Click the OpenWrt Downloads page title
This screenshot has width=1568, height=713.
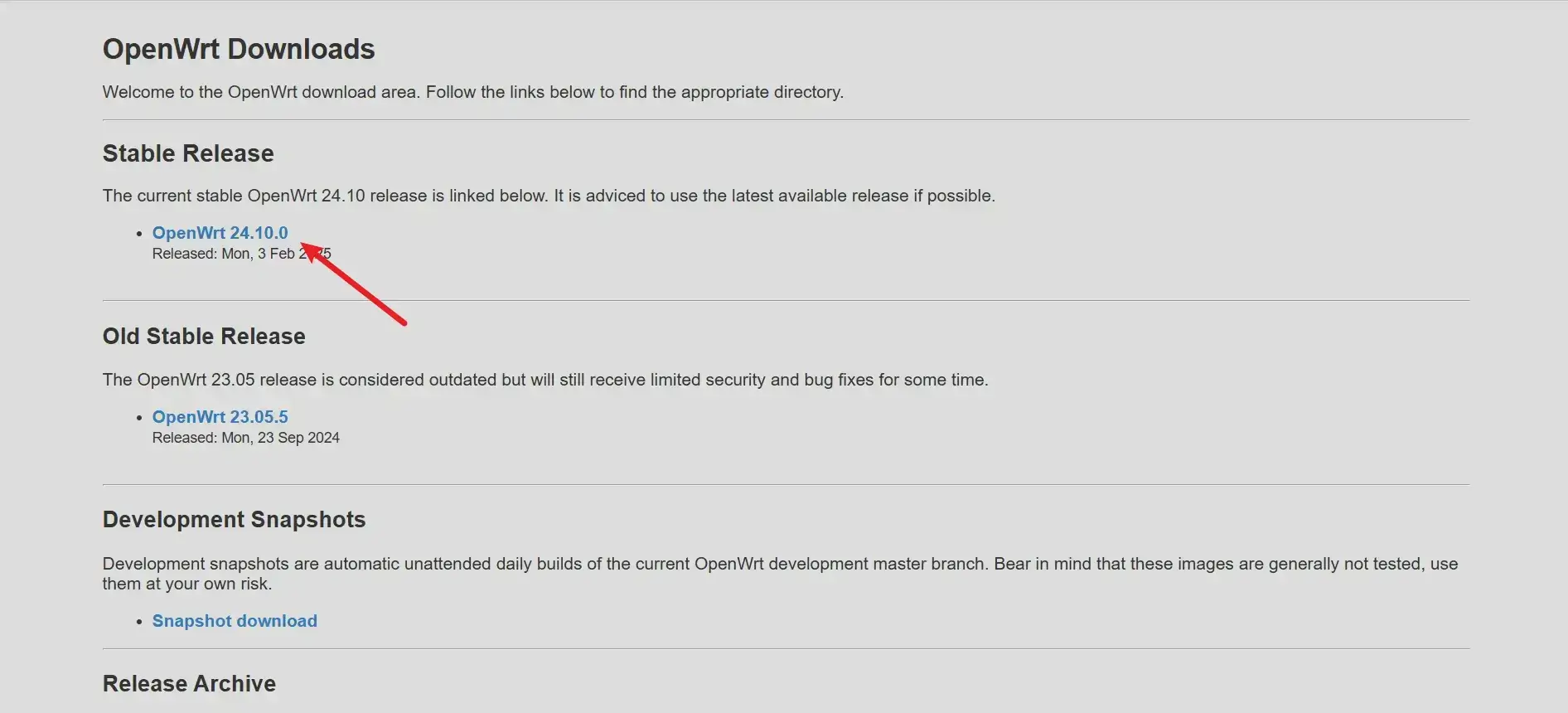239,49
